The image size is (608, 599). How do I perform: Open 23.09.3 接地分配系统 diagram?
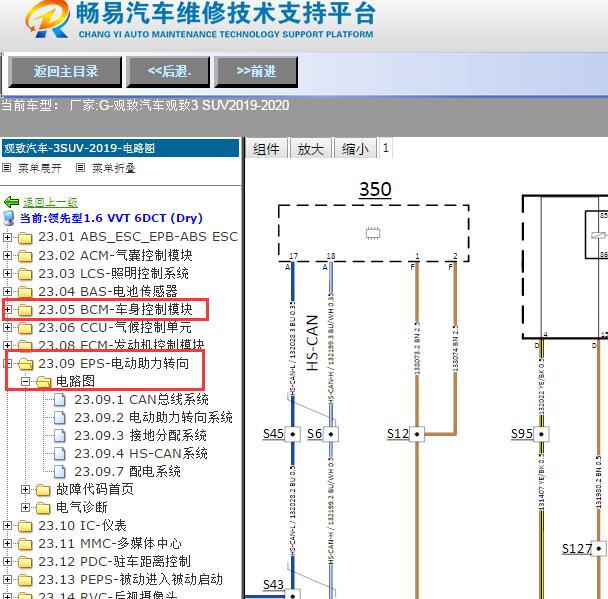(140, 435)
